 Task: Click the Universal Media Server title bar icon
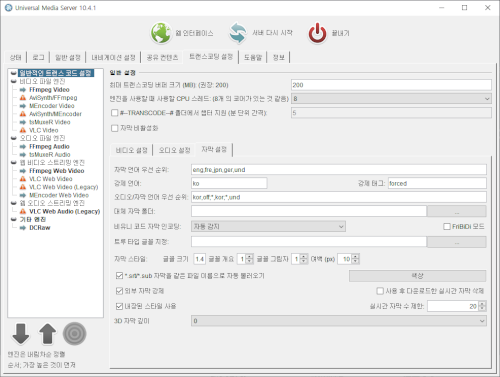[8, 7]
